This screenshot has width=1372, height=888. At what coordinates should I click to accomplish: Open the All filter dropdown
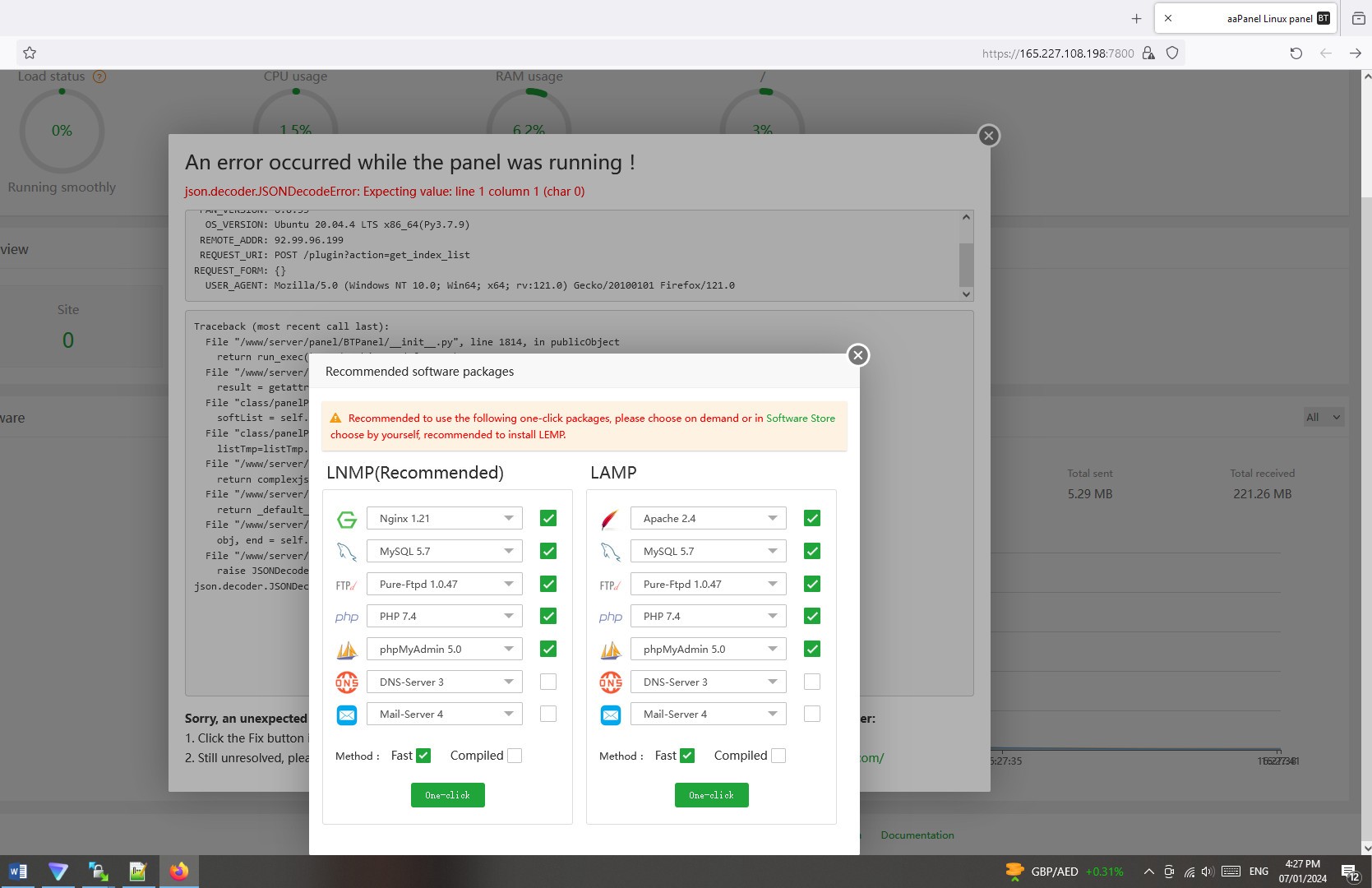(1323, 417)
